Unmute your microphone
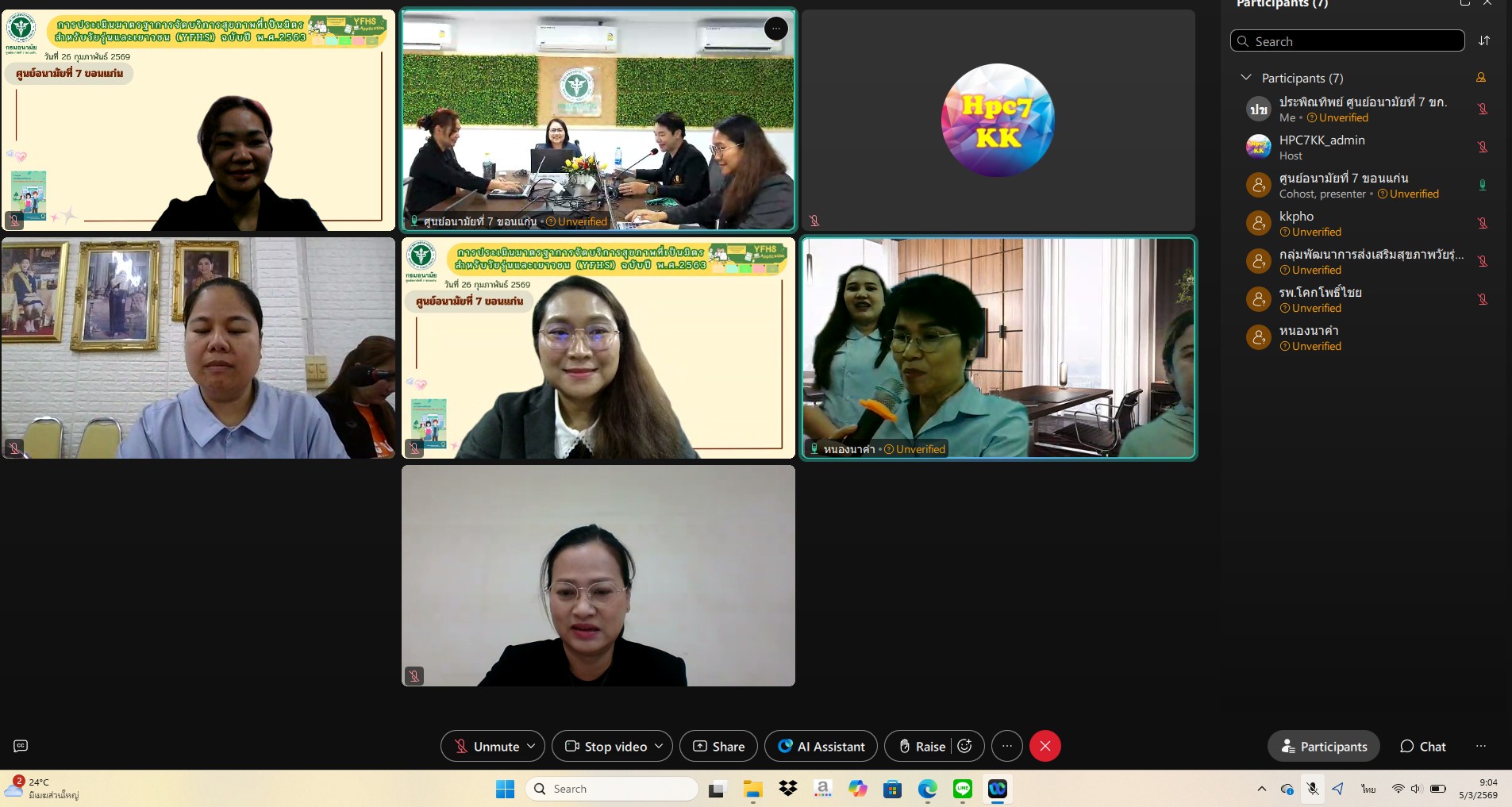The width and height of the screenshot is (1512, 807). (x=486, y=746)
